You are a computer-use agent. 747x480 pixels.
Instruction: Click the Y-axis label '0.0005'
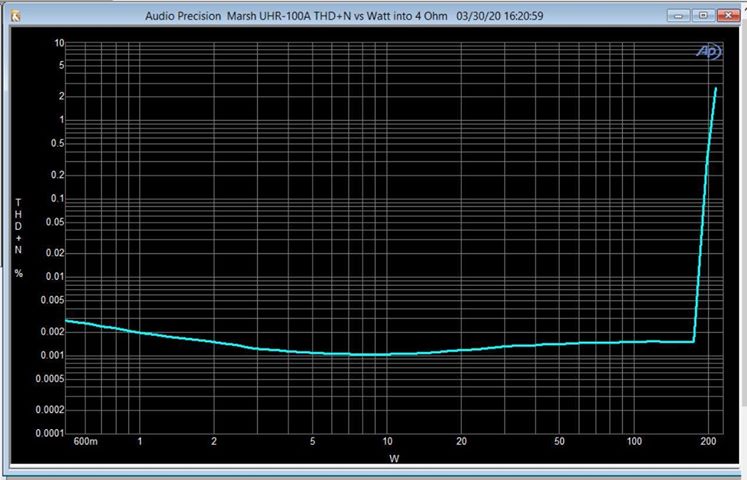coord(50,379)
